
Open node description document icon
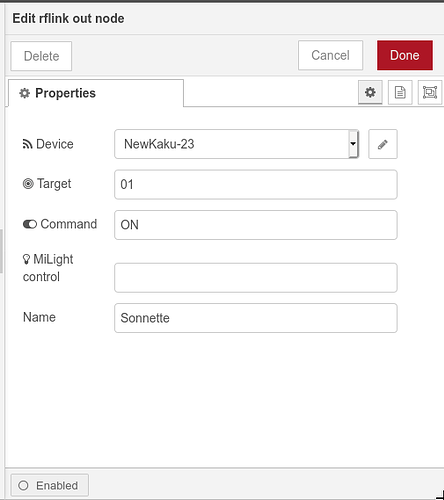pyautogui.click(x=400, y=92)
